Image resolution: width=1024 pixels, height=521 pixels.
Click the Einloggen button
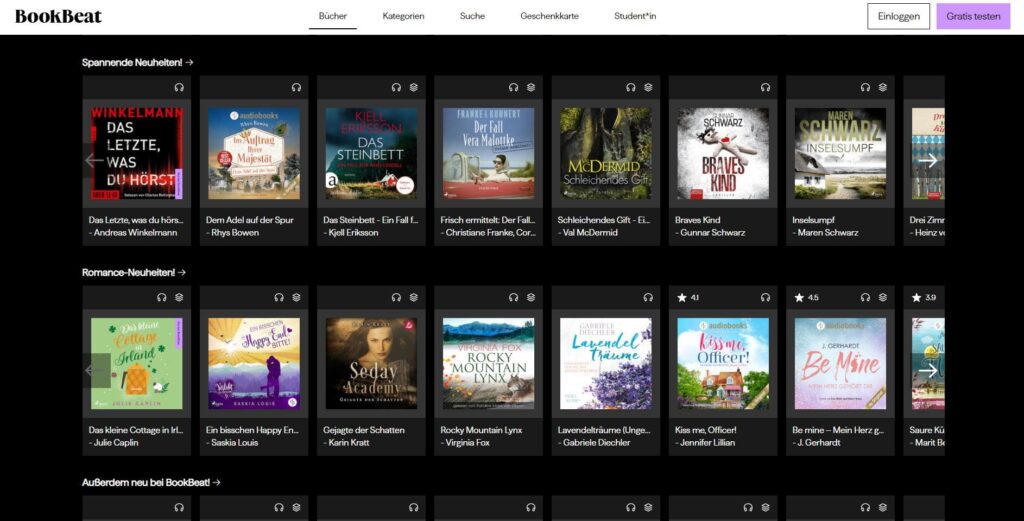(x=898, y=16)
